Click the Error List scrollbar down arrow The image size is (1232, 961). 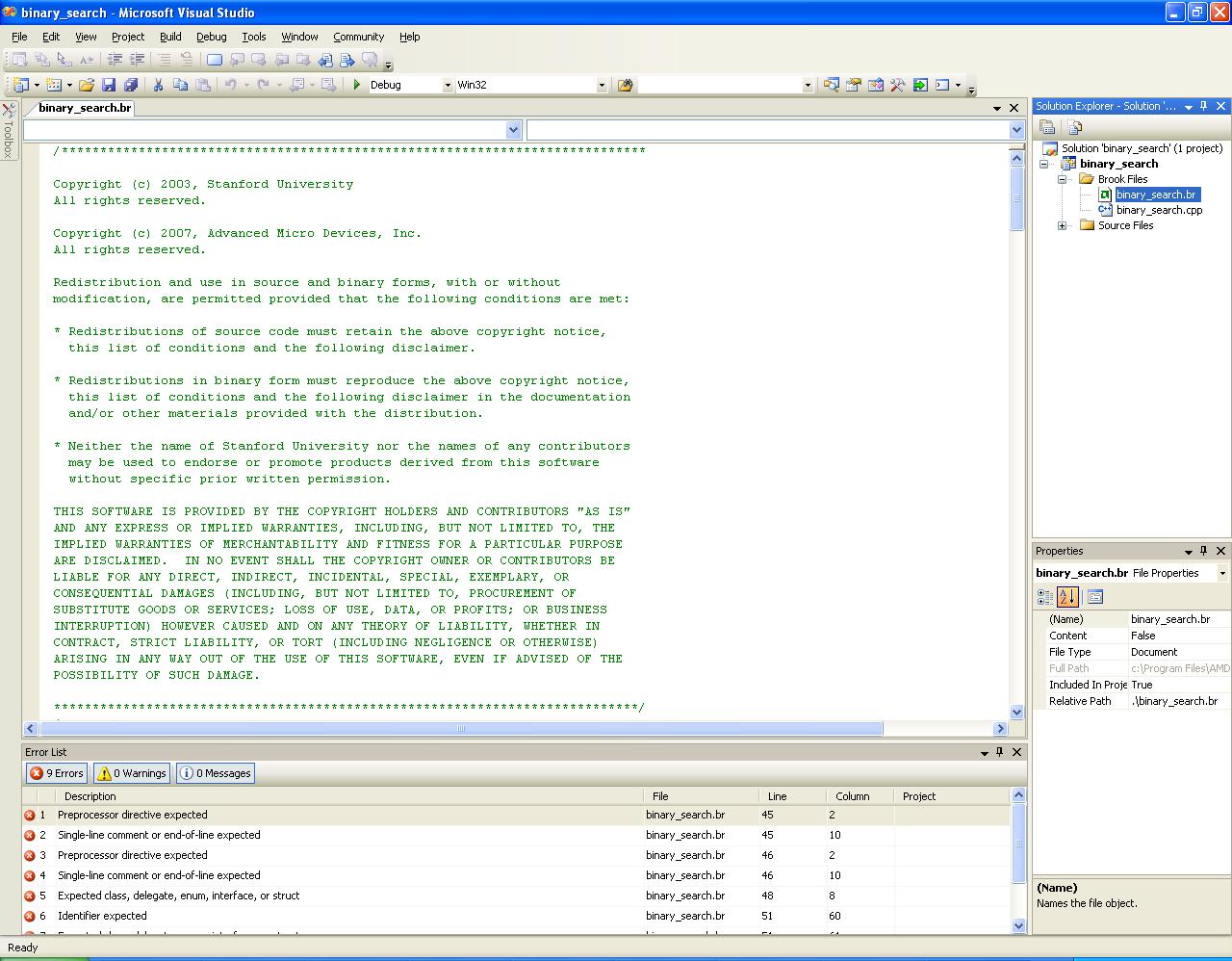tap(1019, 925)
